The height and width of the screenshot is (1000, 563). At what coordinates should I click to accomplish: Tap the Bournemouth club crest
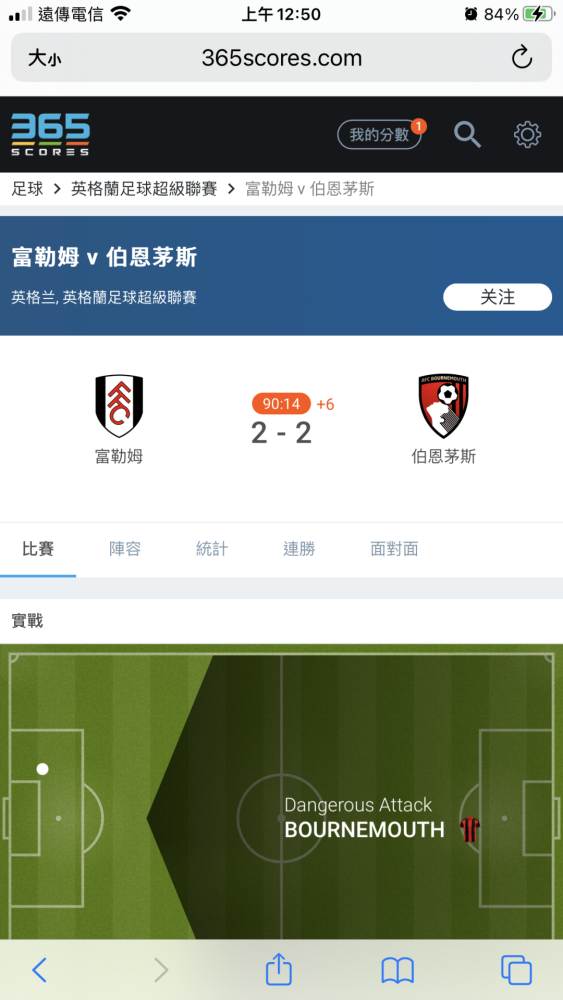coord(444,406)
